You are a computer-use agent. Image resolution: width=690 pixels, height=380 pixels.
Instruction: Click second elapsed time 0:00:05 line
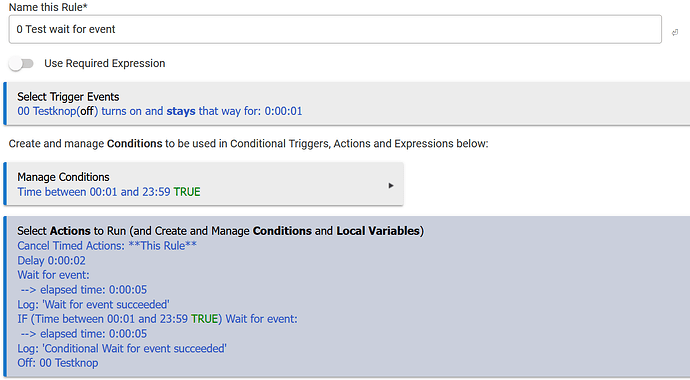point(84,334)
